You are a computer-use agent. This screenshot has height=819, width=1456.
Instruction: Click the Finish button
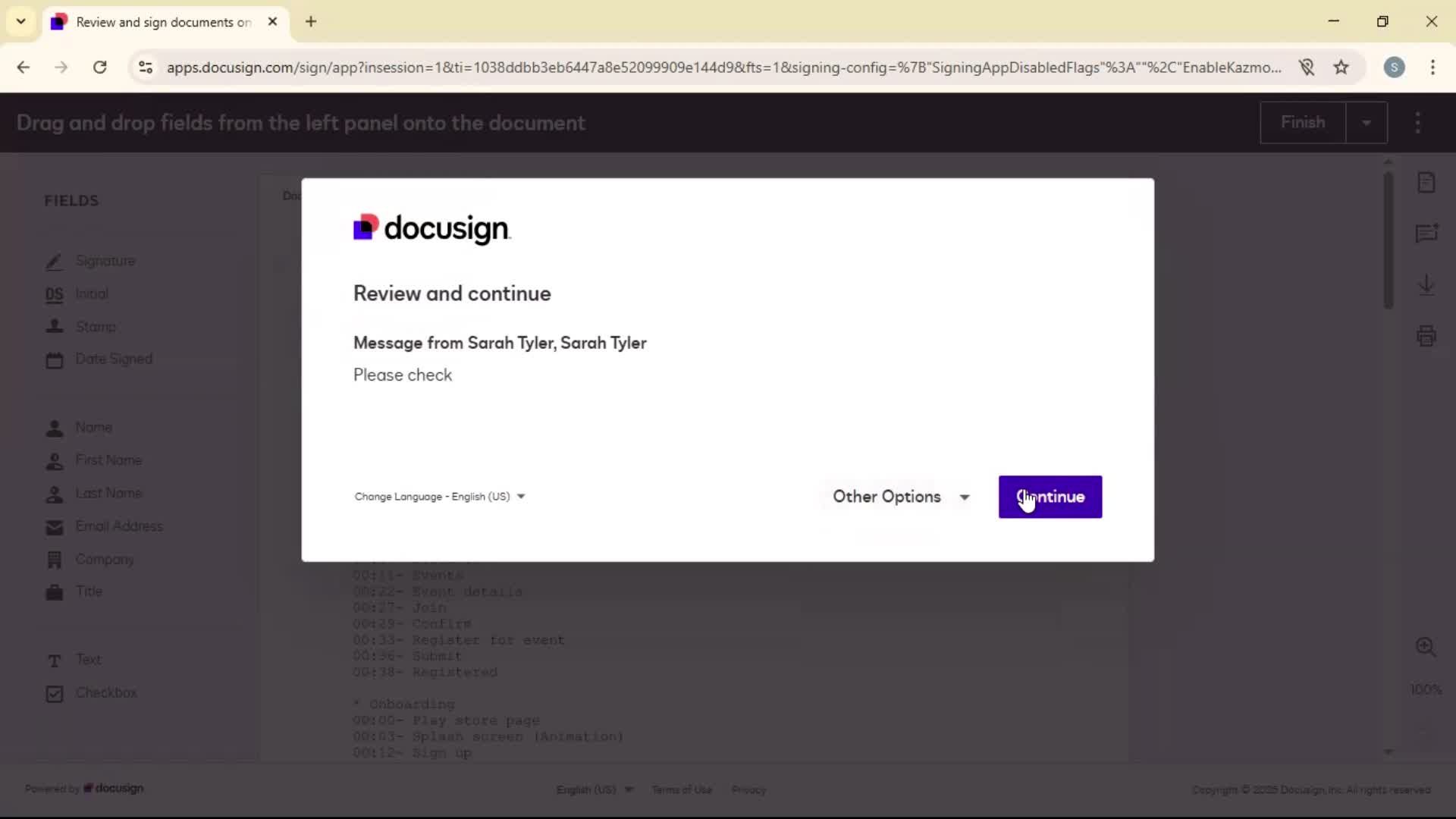1303,122
